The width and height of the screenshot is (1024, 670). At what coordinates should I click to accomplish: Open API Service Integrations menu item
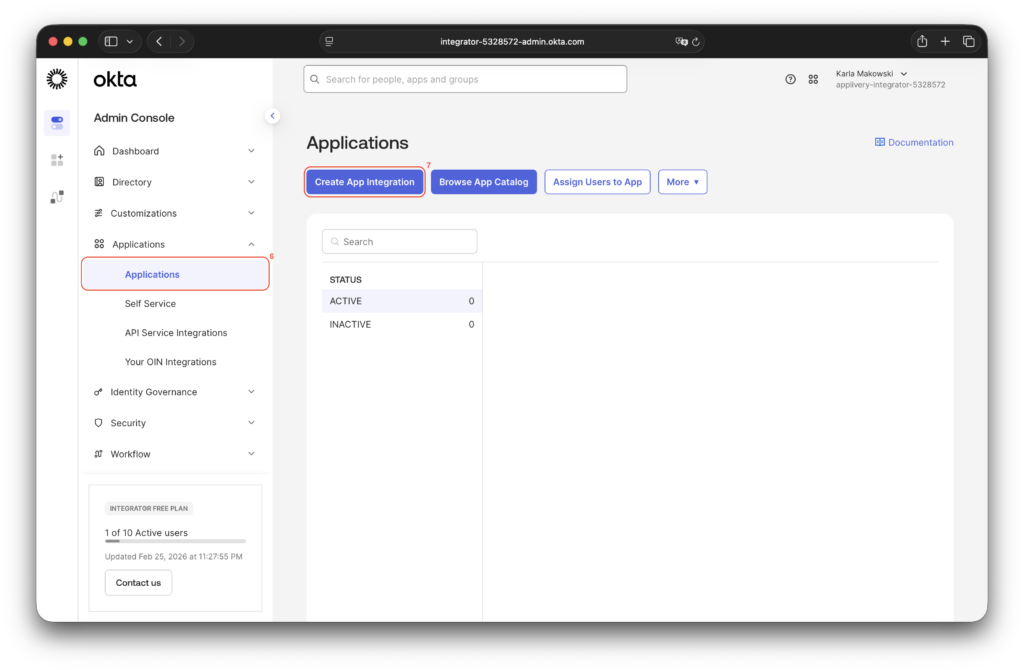176,333
